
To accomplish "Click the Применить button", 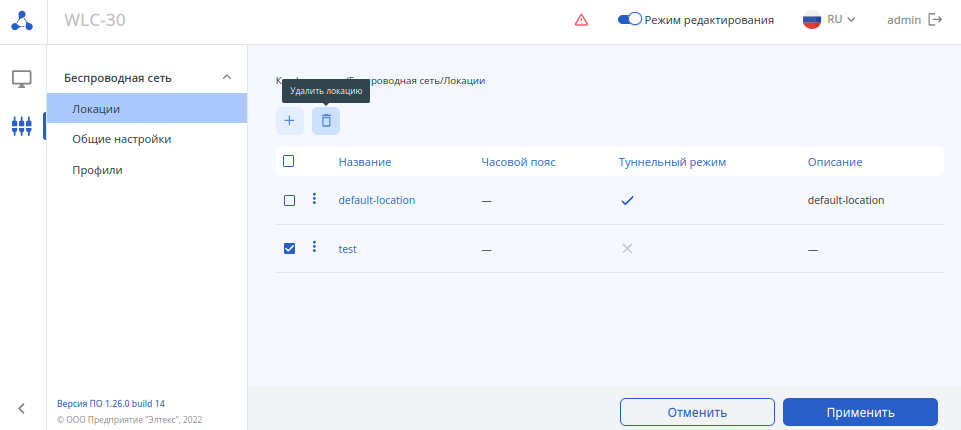I will [x=860, y=412].
